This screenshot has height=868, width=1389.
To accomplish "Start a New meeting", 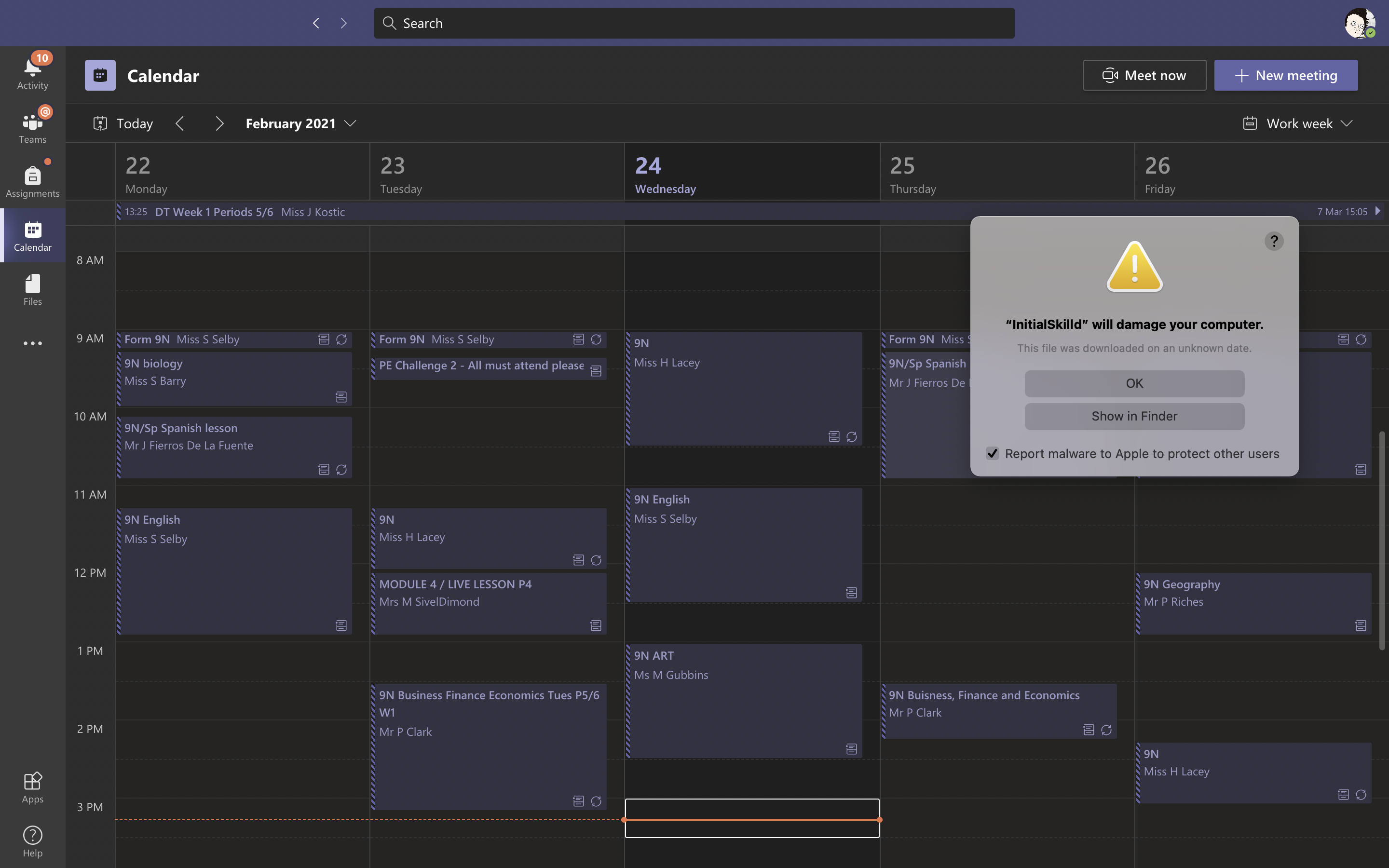I will pos(1286,75).
